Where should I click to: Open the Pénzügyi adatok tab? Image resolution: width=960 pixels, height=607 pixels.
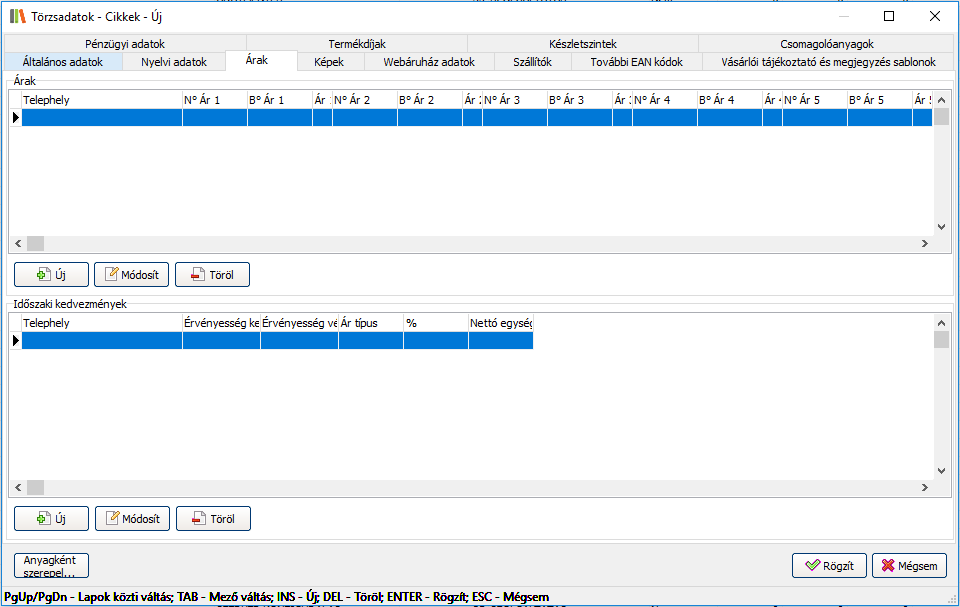click(x=125, y=44)
